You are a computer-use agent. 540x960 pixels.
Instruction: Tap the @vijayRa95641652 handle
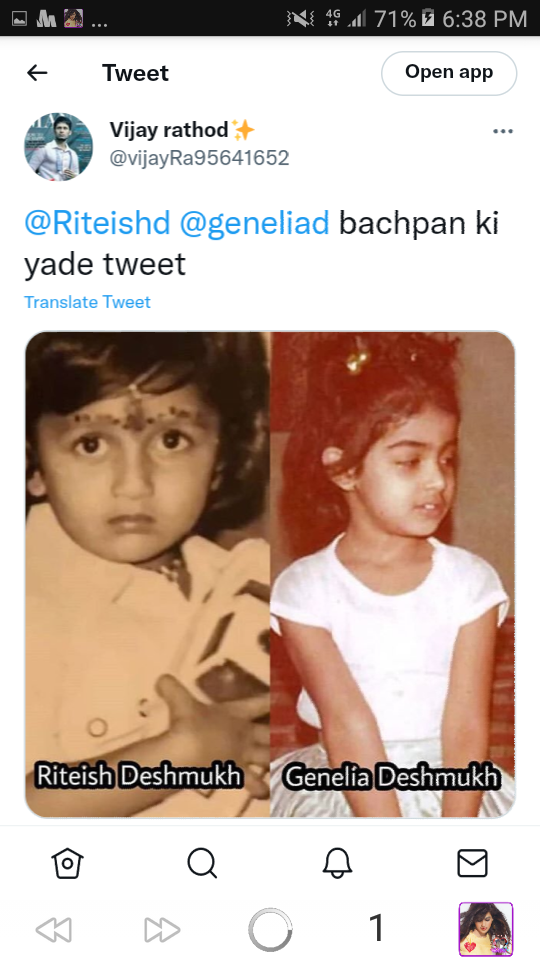199,158
